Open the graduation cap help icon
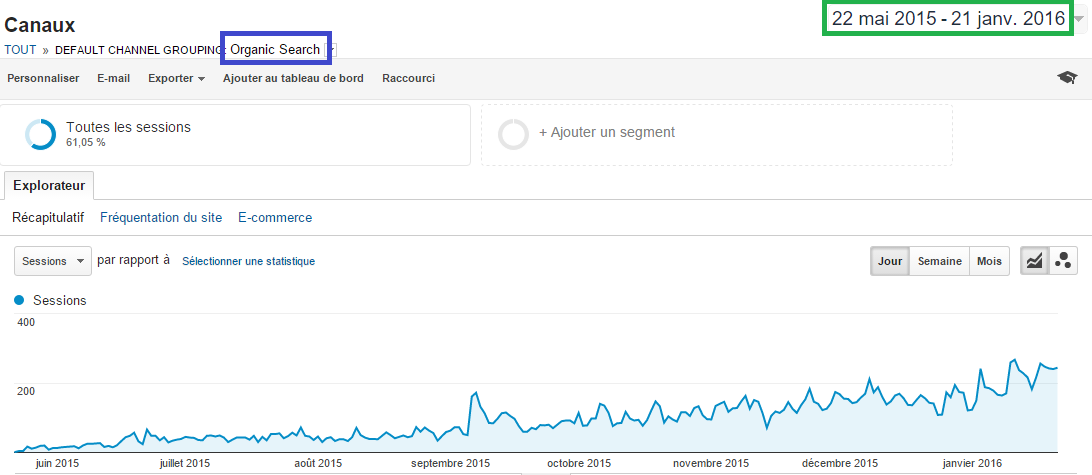The image size is (1092, 475). pyautogui.click(x=1066, y=78)
